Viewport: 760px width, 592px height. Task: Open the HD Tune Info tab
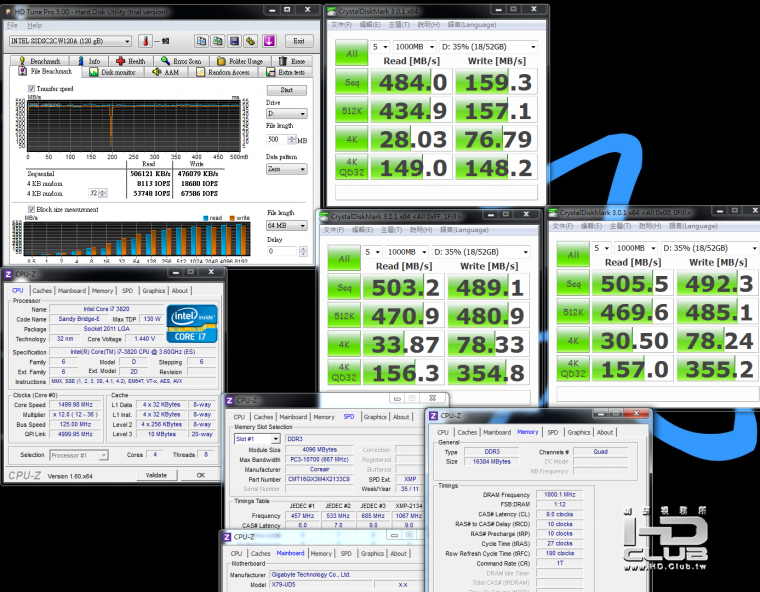click(90, 61)
